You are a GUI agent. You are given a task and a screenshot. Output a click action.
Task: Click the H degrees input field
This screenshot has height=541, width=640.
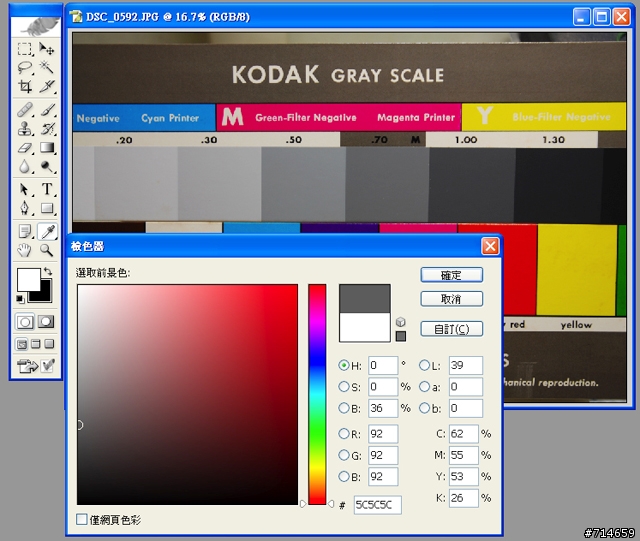383,365
